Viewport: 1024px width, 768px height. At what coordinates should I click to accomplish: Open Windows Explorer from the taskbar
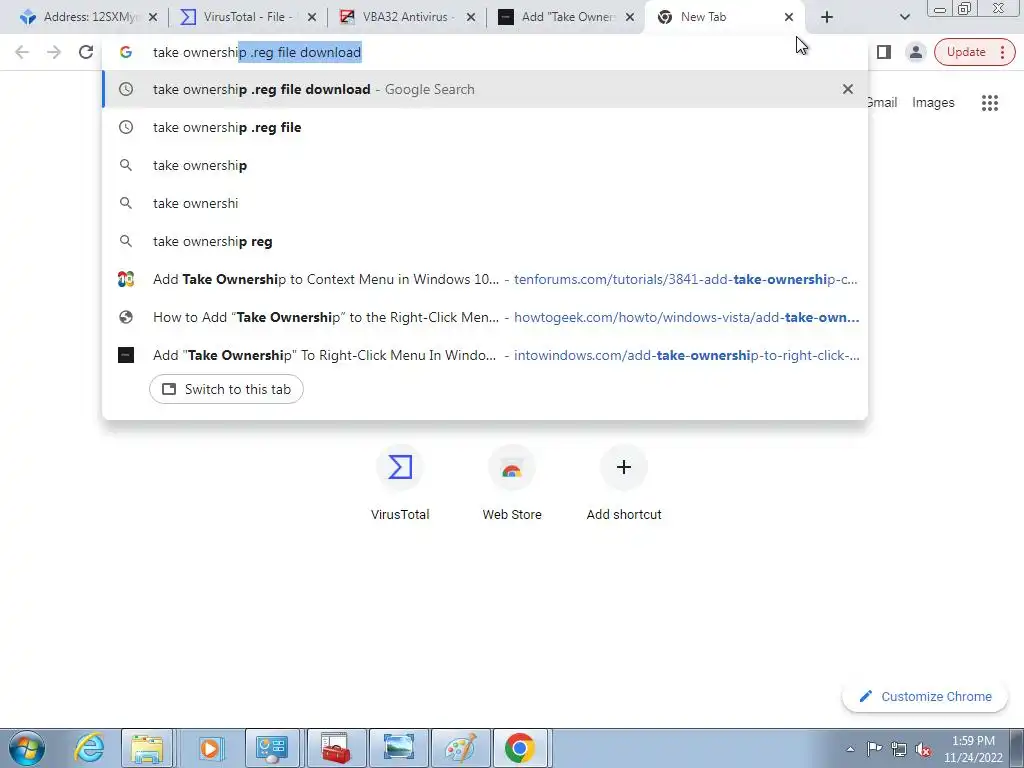click(x=148, y=748)
